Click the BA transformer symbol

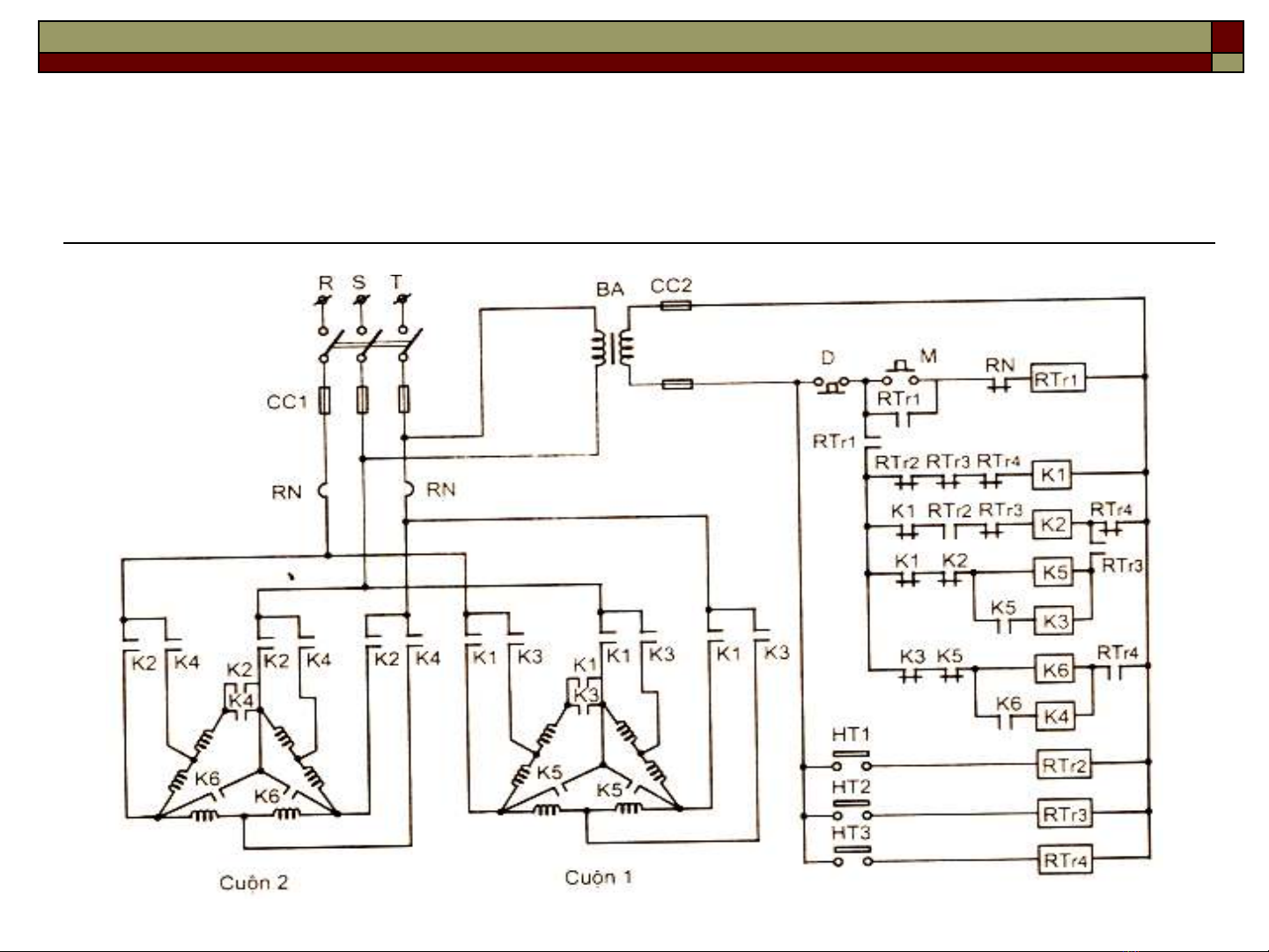pyautogui.click(x=613, y=346)
